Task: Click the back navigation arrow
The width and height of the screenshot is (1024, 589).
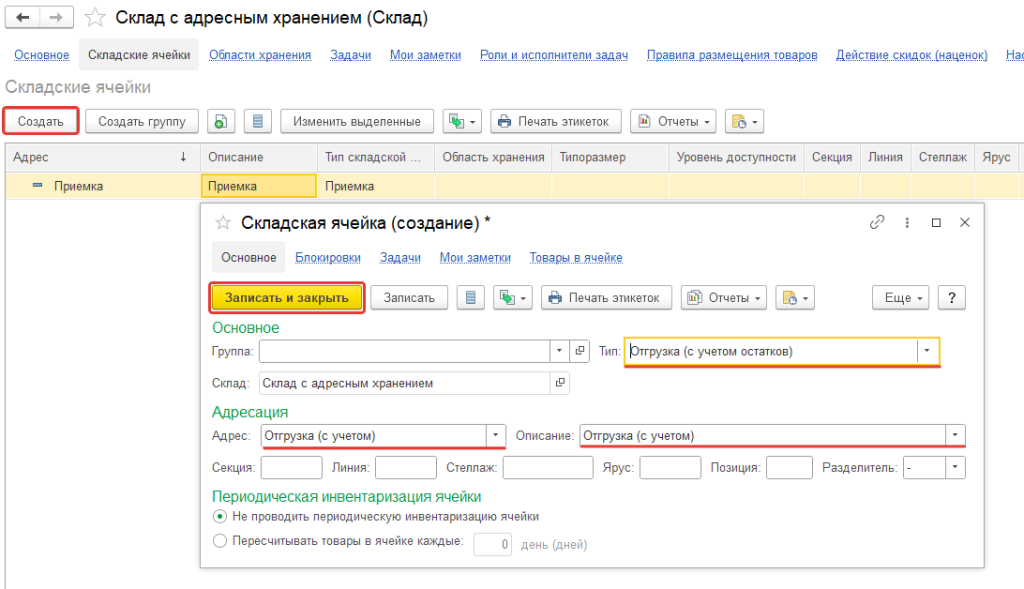Action: 22,18
